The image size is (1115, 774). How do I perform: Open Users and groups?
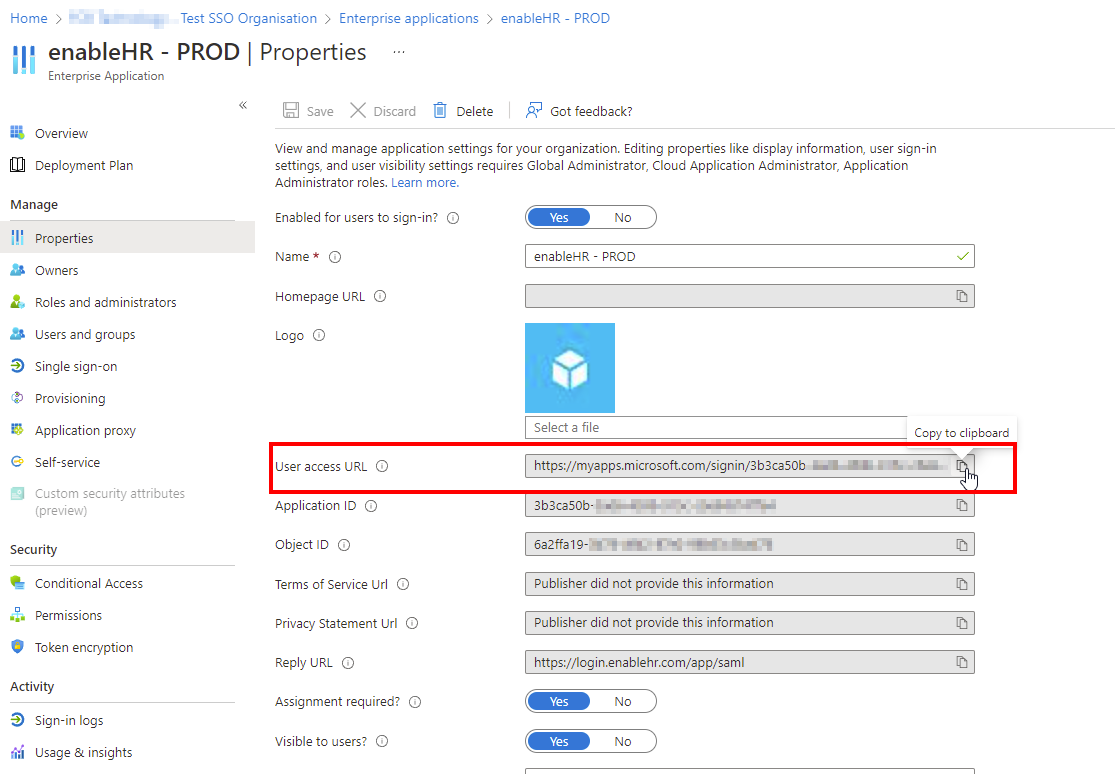(85, 334)
